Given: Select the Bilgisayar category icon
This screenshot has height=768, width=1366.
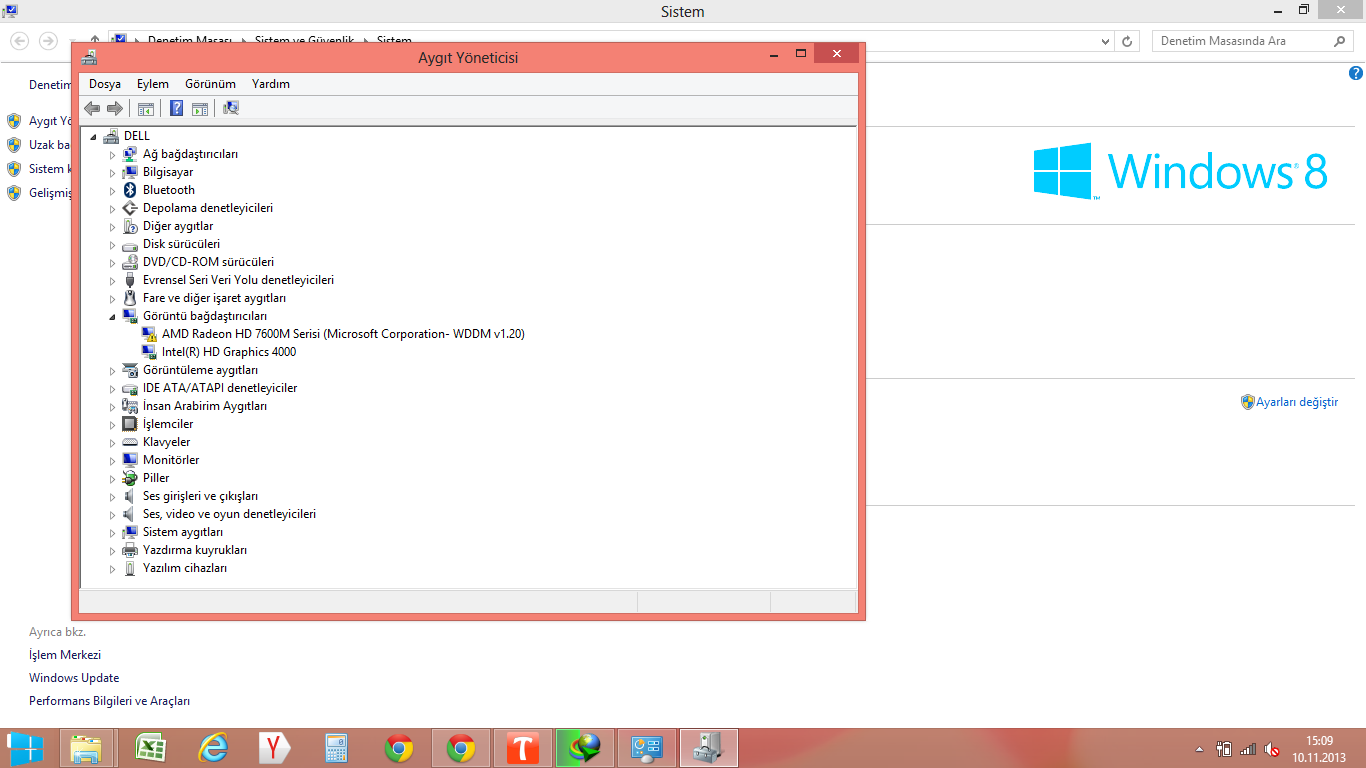Looking at the screenshot, I should coord(129,172).
